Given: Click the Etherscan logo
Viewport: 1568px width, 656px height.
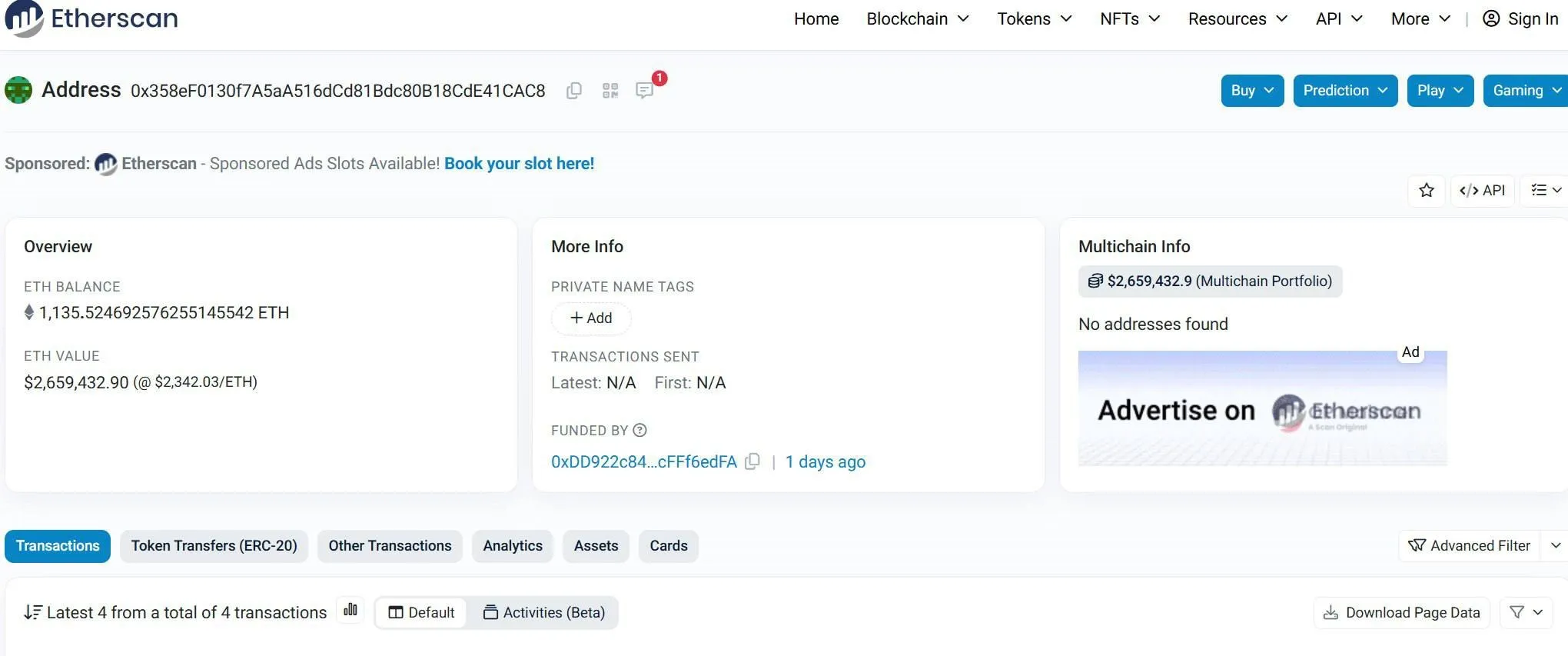Looking at the screenshot, I should point(91,18).
